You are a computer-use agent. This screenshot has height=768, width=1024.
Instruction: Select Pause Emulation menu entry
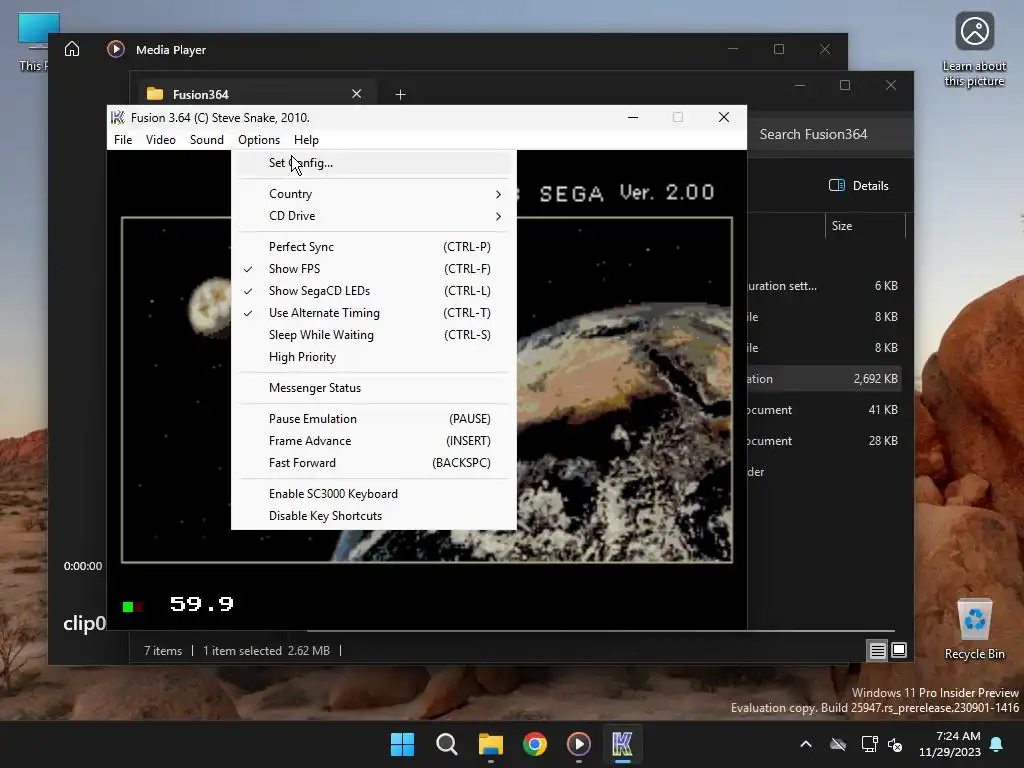374,419
